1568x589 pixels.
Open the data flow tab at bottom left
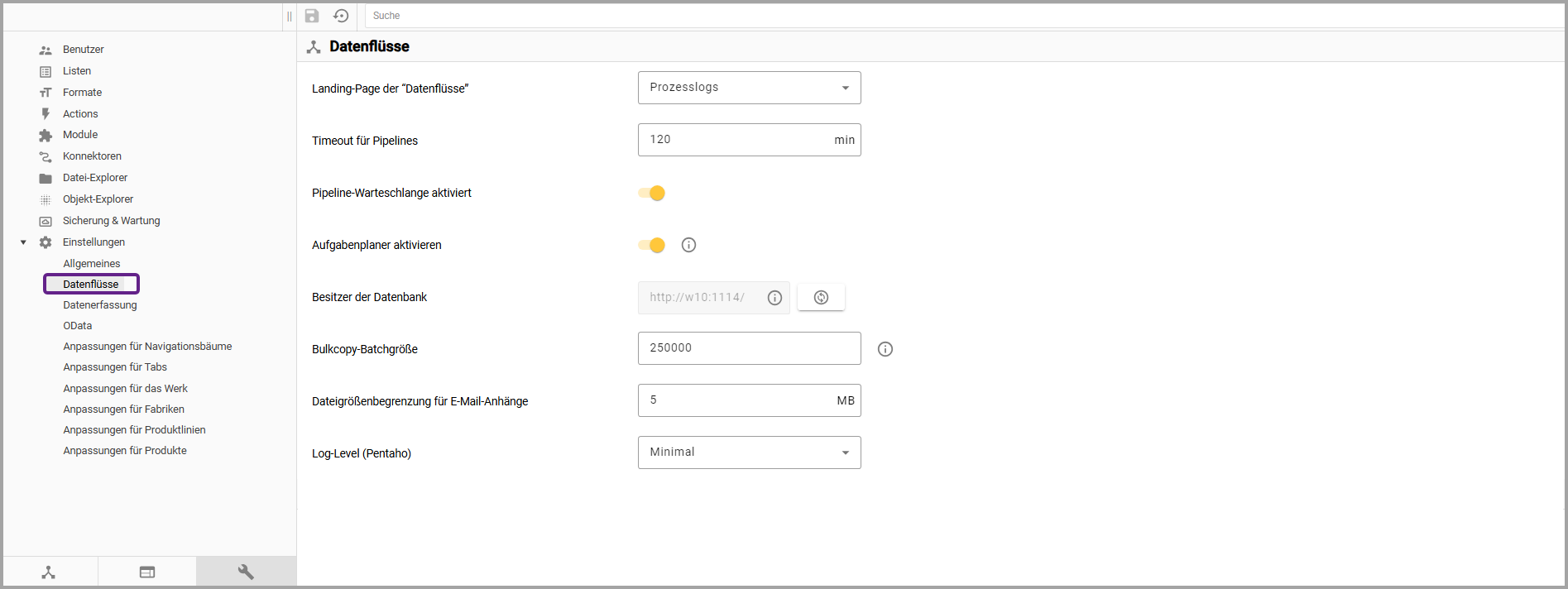[49, 572]
